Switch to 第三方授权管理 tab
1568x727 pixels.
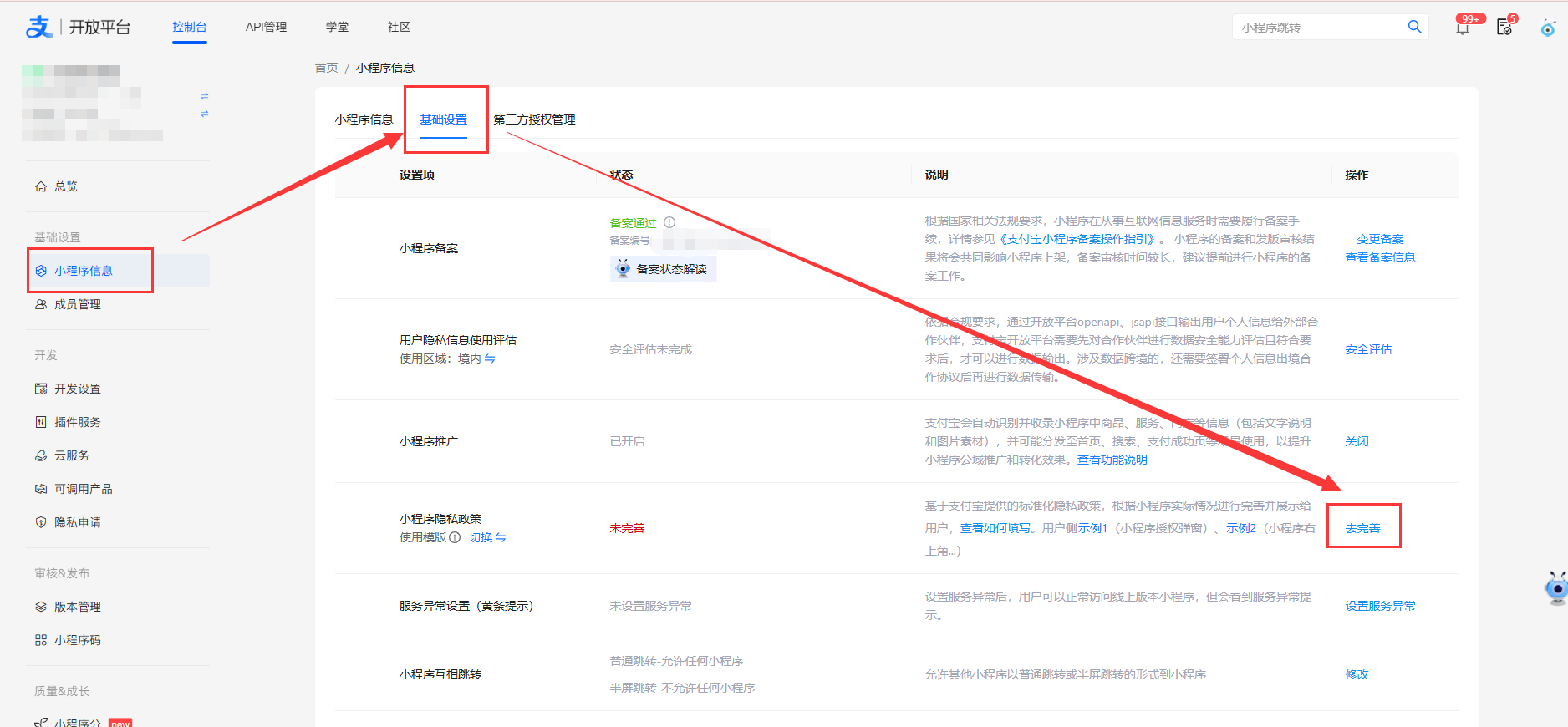click(x=534, y=119)
